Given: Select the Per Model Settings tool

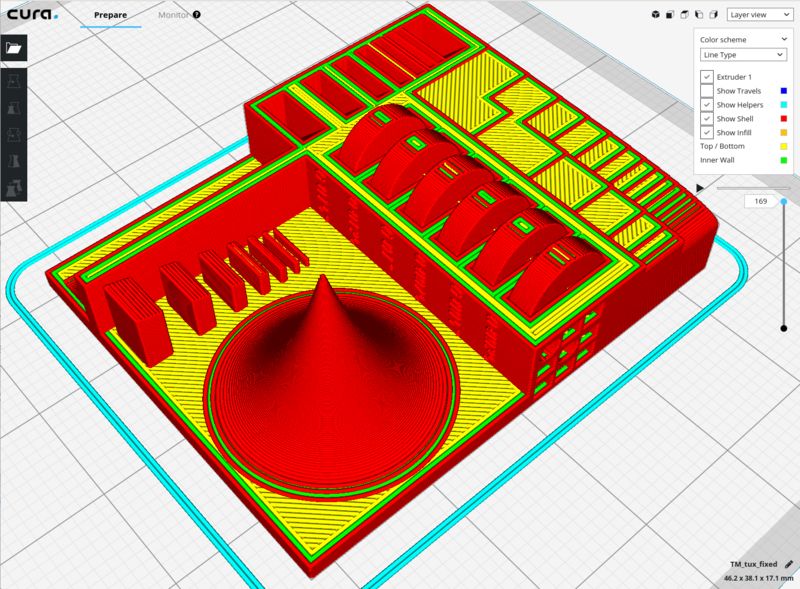Looking at the screenshot, I should [14, 187].
